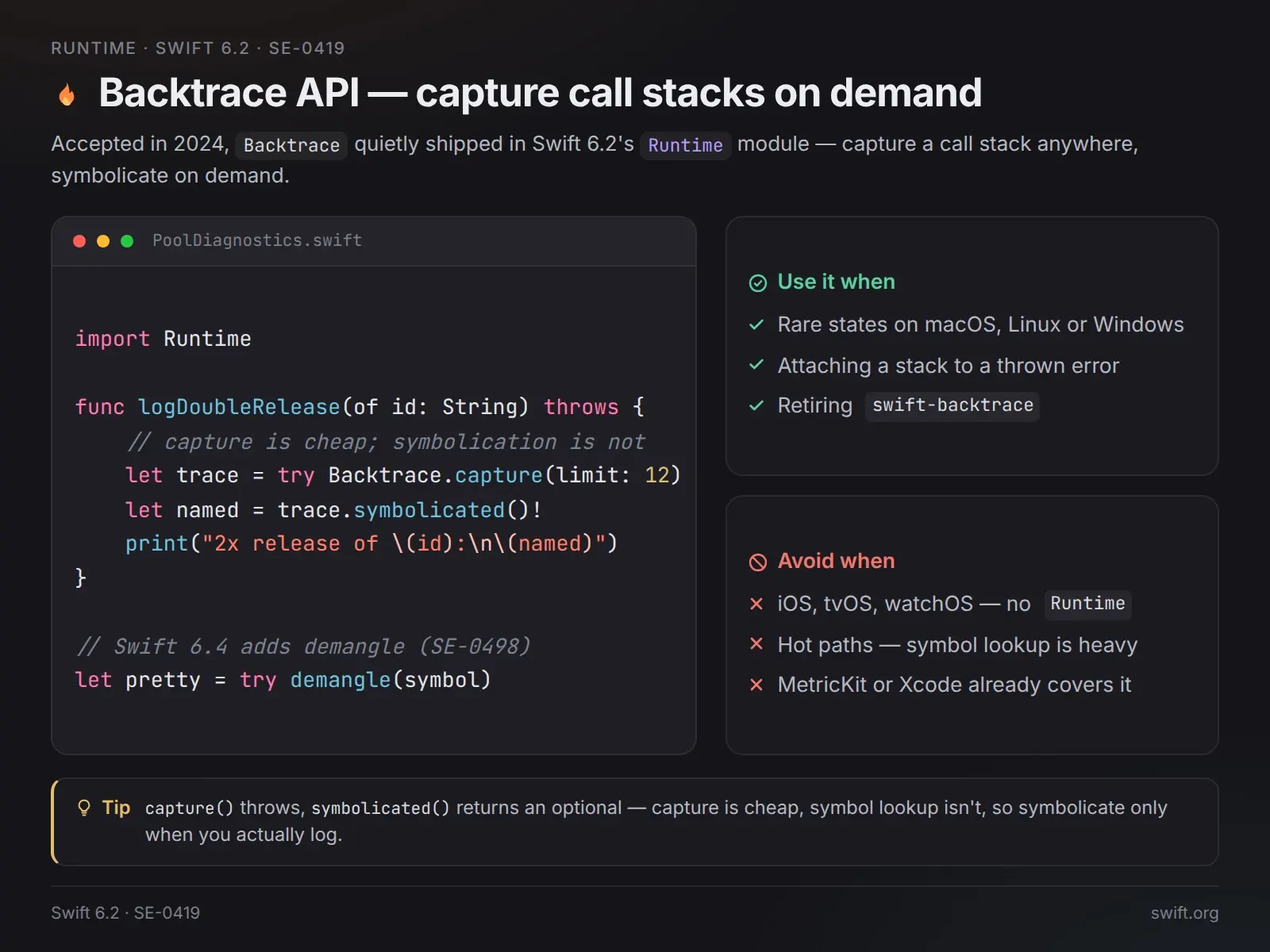Click the closing brace of the function

80,578
